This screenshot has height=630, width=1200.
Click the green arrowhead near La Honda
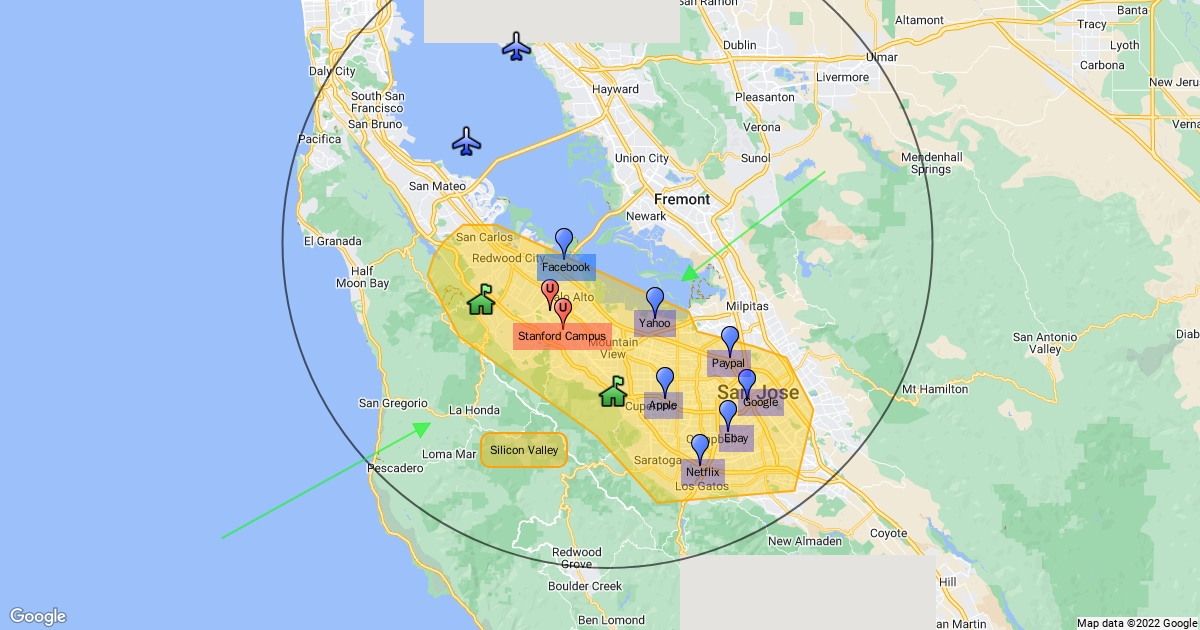click(424, 428)
